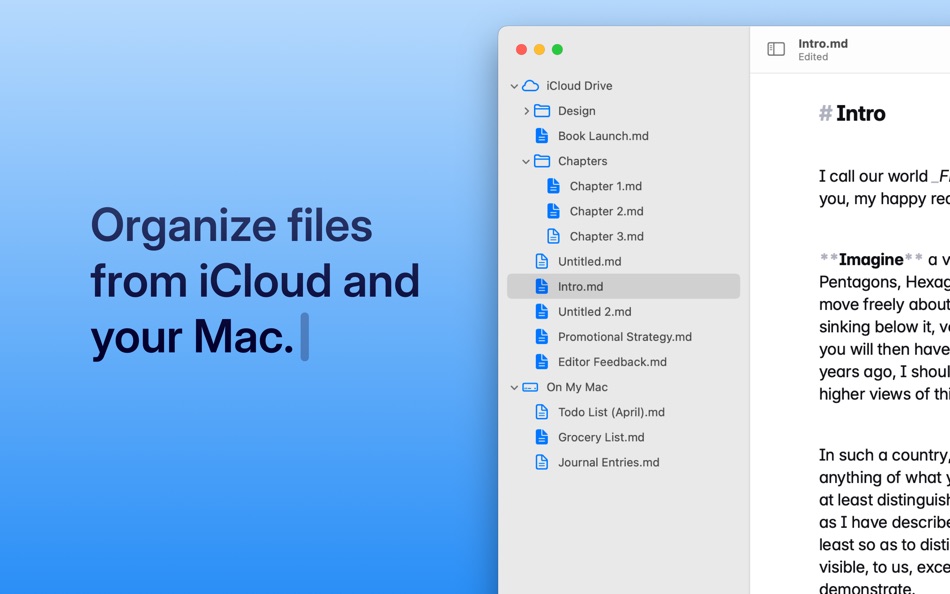Click the Chapter 2.md document icon
Image resolution: width=950 pixels, height=594 pixels.
click(x=553, y=211)
